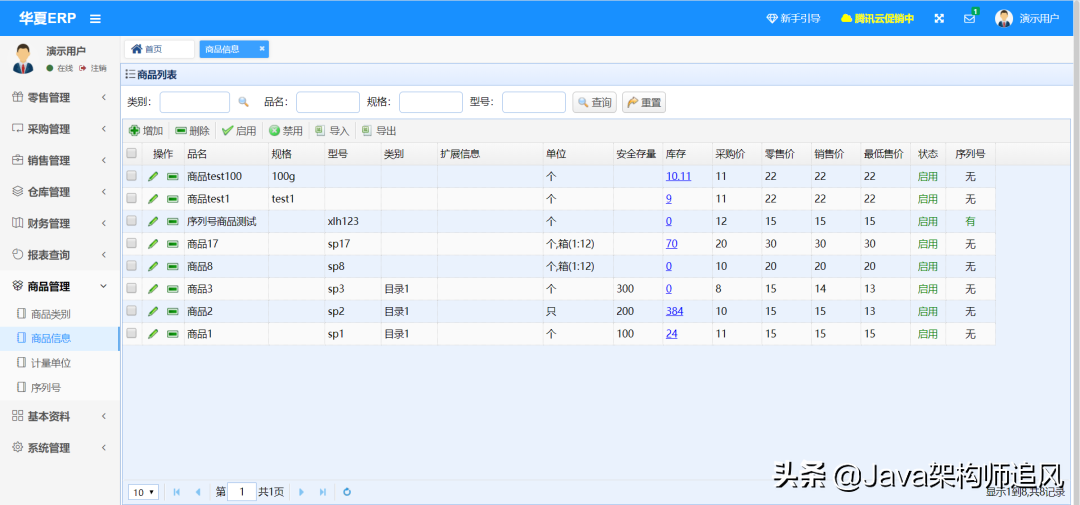The height and width of the screenshot is (505, 1080).
Task: Check the 商品test100 row checkbox
Action: click(132, 176)
